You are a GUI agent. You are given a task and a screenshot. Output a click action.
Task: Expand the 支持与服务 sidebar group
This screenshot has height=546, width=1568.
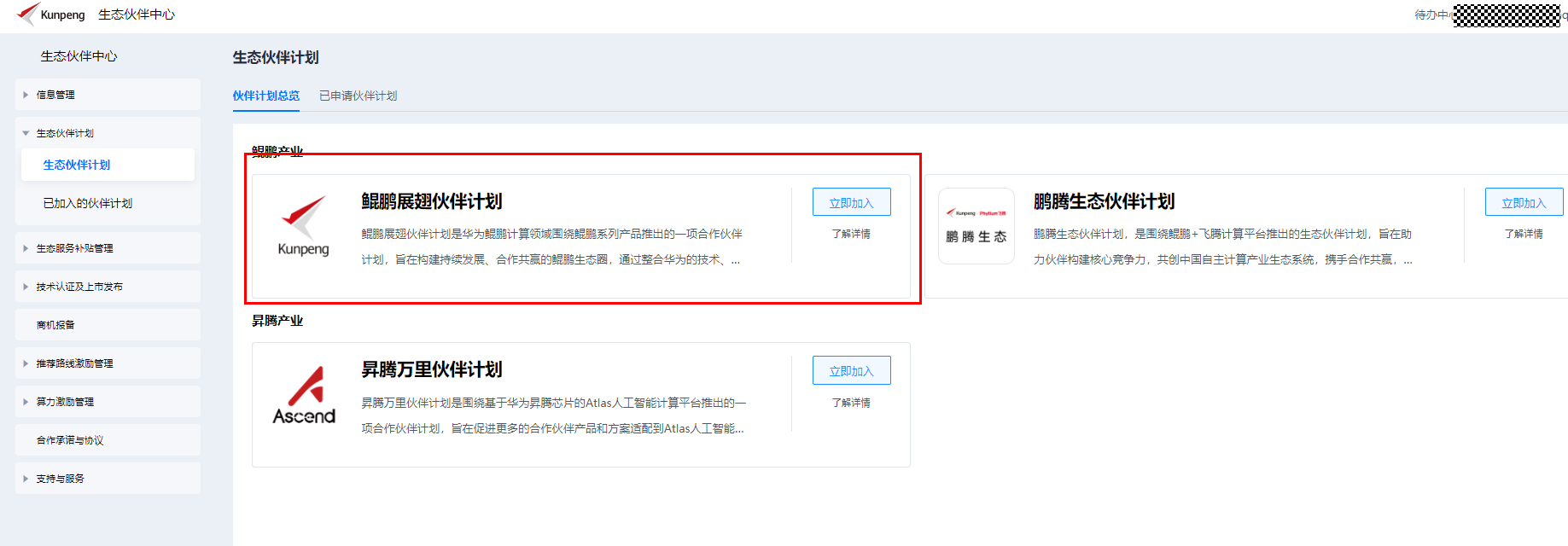(108, 479)
